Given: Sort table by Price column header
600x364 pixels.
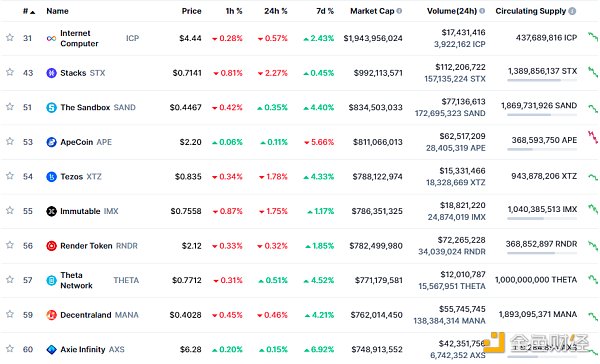Looking at the screenshot, I should [191, 11].
